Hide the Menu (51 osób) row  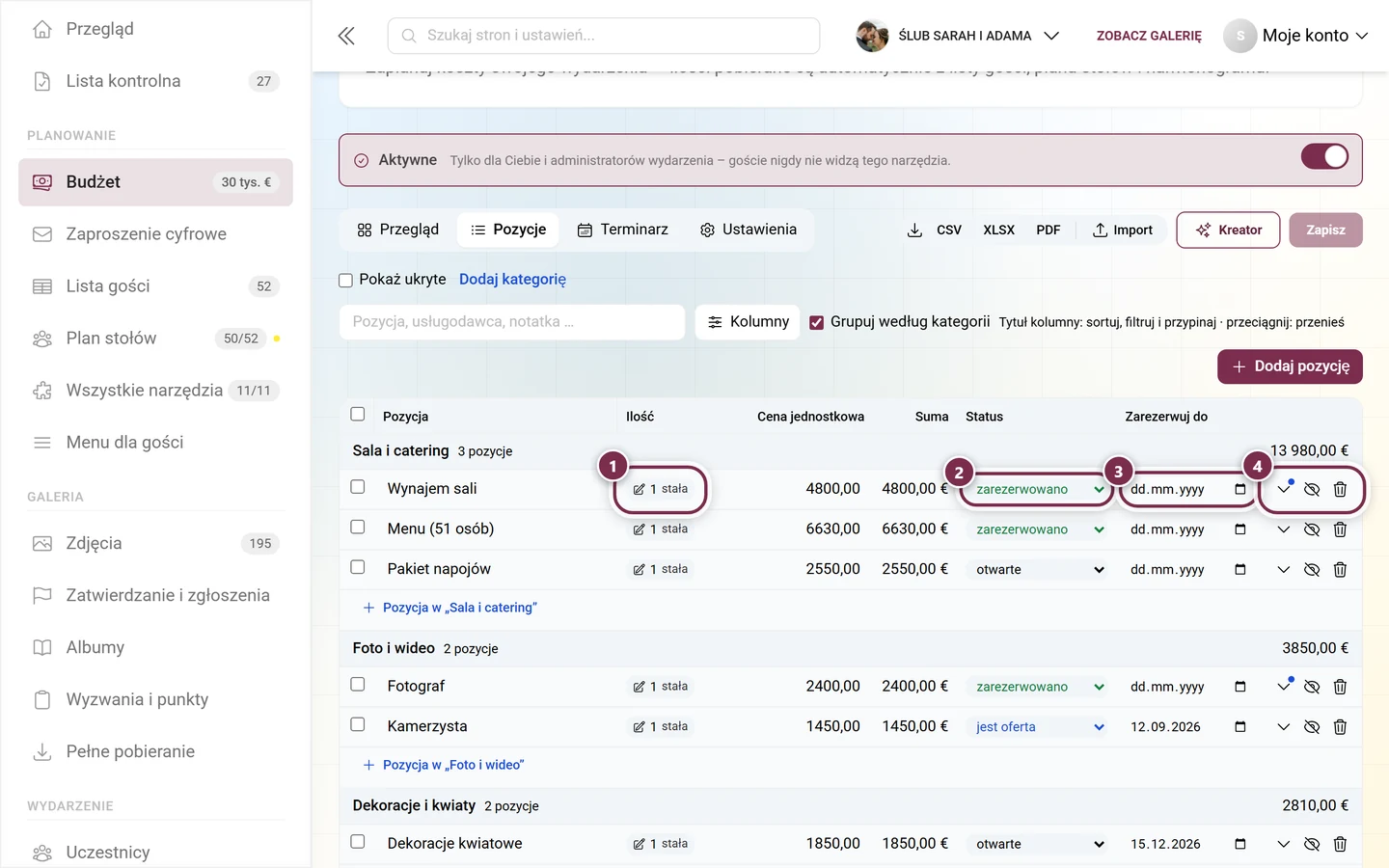point(1312,529)
